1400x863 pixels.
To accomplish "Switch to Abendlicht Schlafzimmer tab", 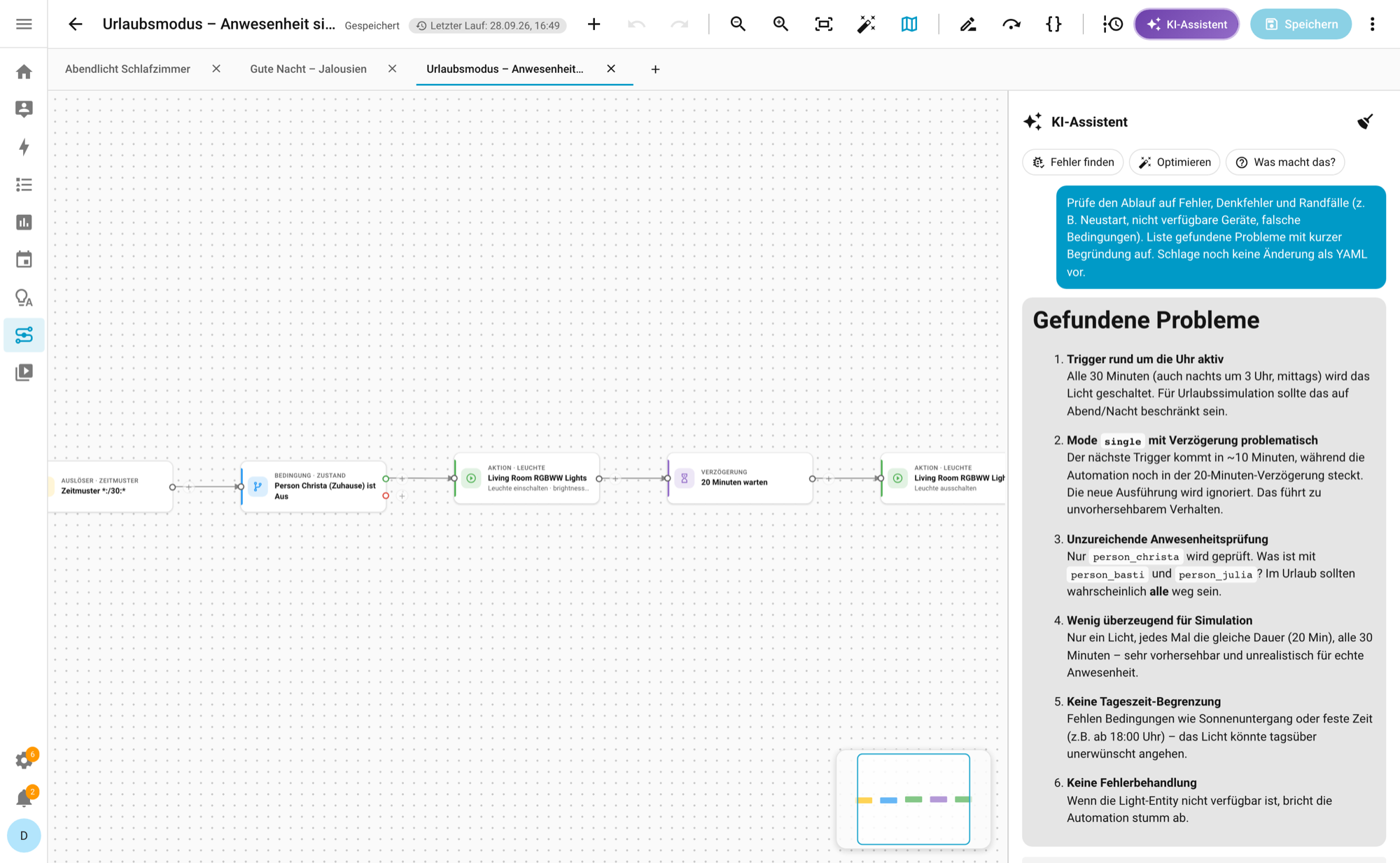I will (x=127, y=69).
